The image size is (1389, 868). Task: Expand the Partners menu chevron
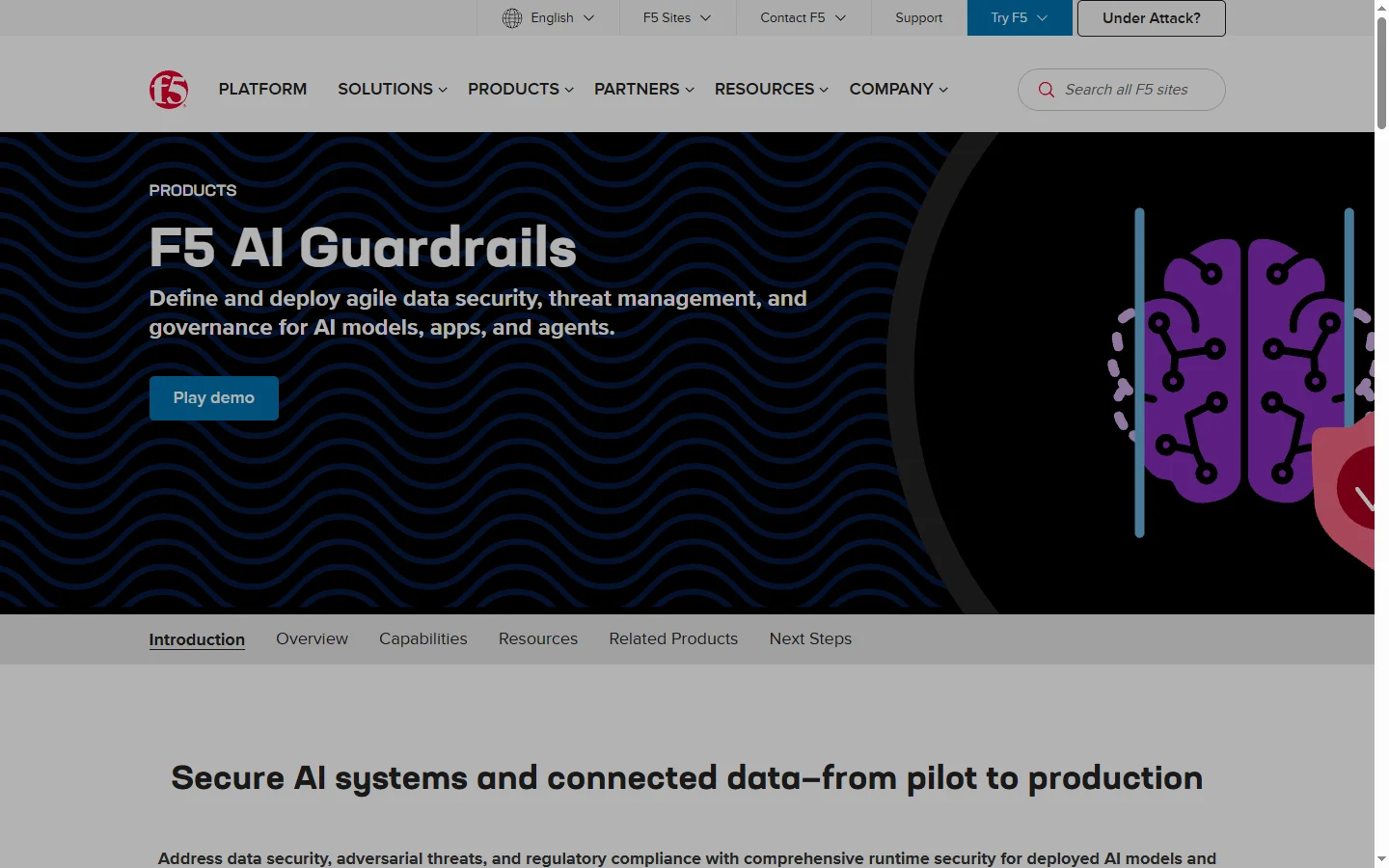(690, 90)
